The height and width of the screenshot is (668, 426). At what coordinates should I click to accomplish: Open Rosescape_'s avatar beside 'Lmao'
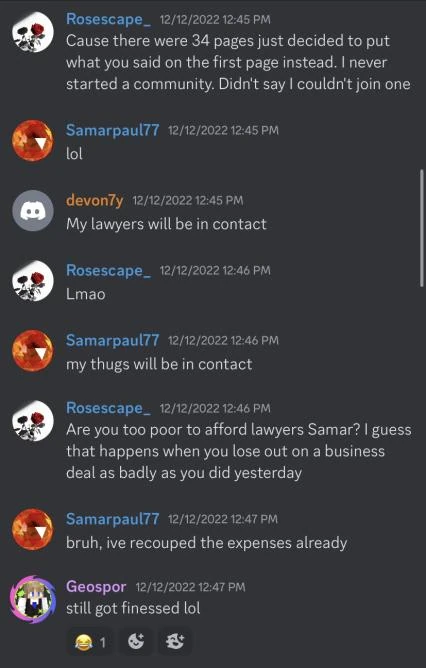click(x=33, y=280)
